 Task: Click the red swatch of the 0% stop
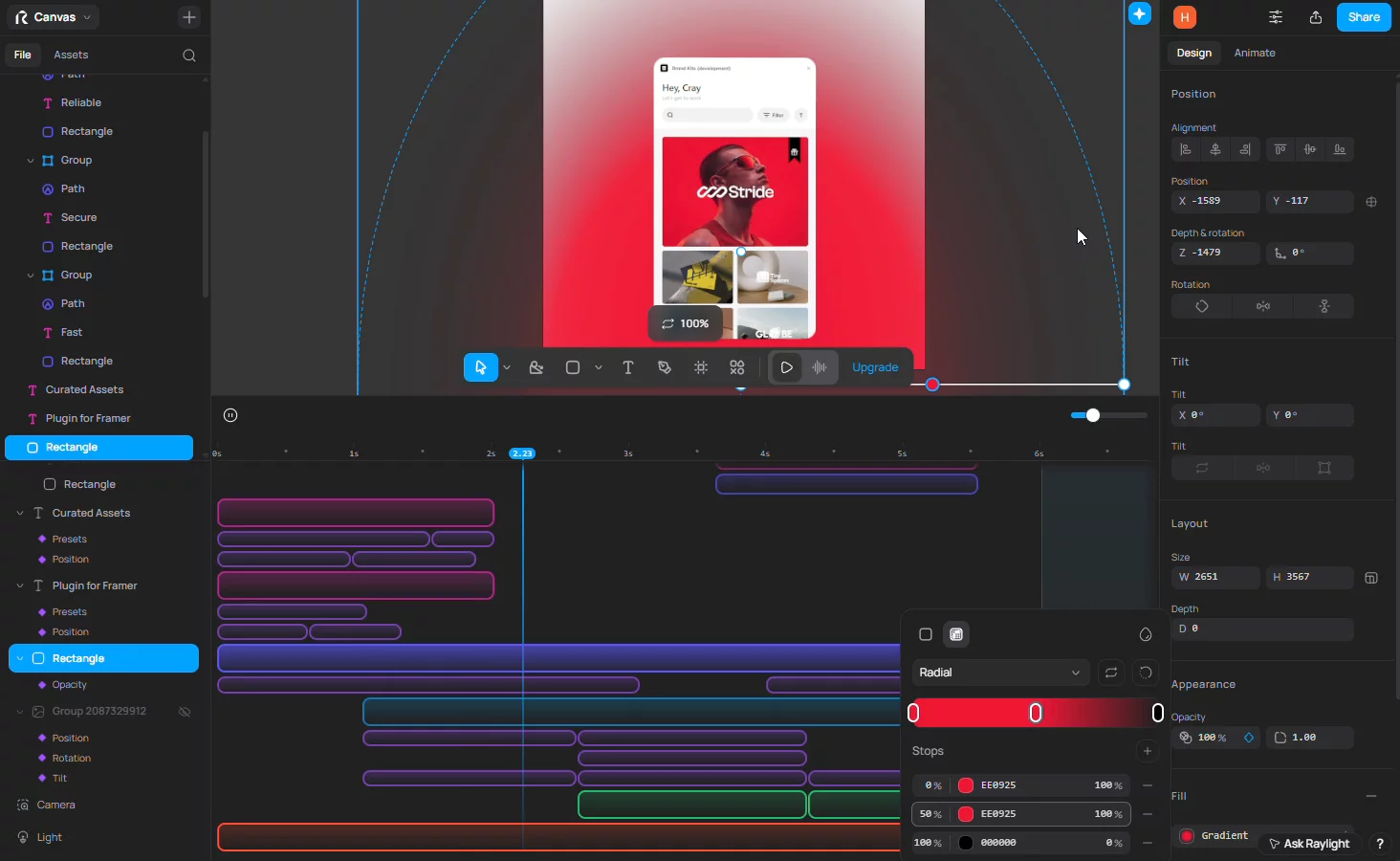point(966,785)
